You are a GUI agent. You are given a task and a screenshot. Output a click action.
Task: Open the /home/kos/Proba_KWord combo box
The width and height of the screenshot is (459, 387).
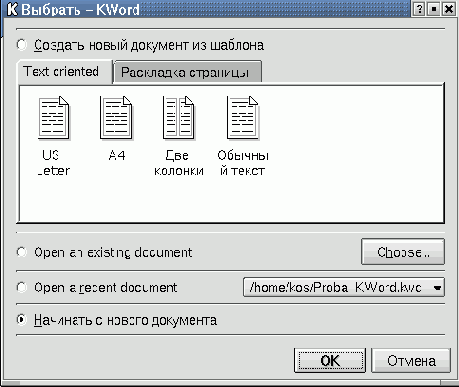tap(344, 287)
